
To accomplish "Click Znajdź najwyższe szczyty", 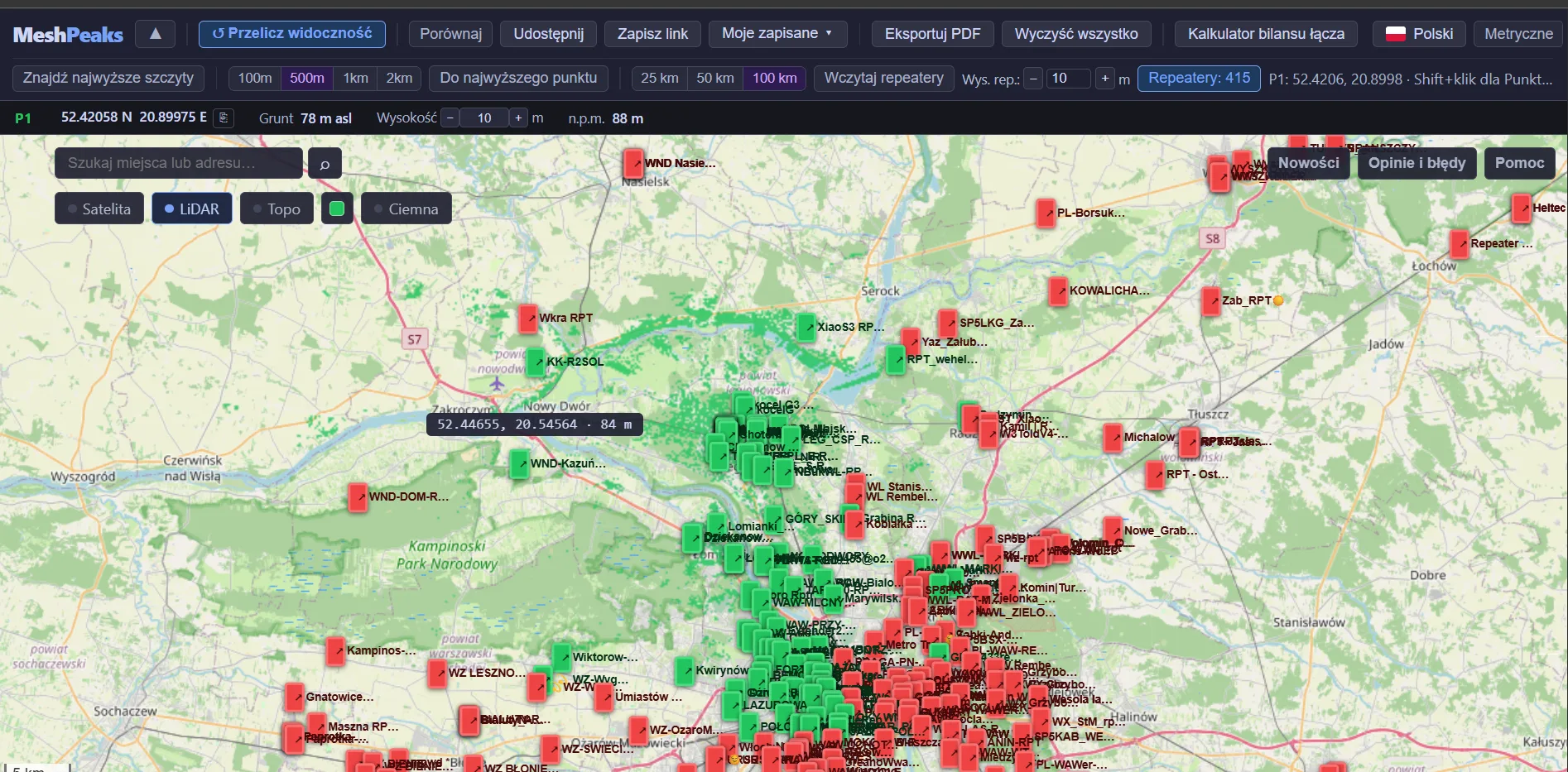I will point(108,78).
